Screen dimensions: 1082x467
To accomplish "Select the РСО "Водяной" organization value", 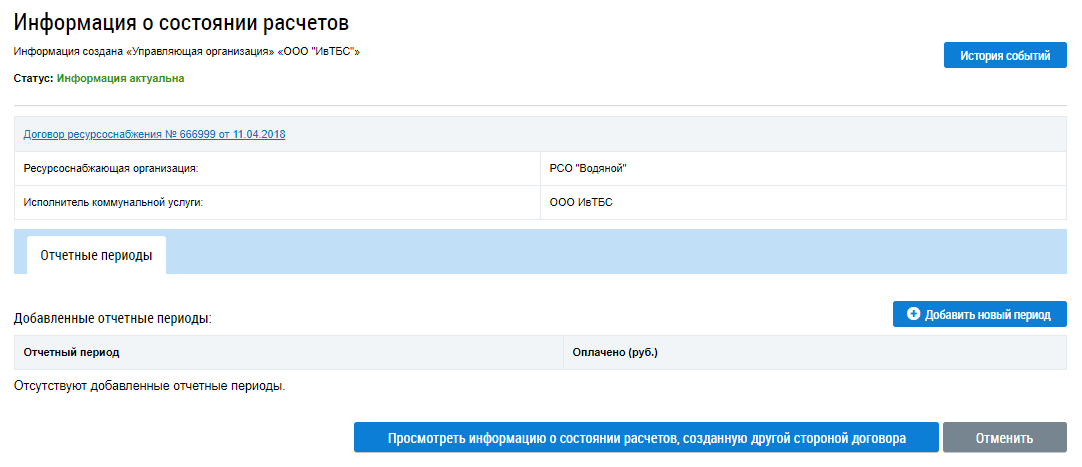I will coord(588,169).
